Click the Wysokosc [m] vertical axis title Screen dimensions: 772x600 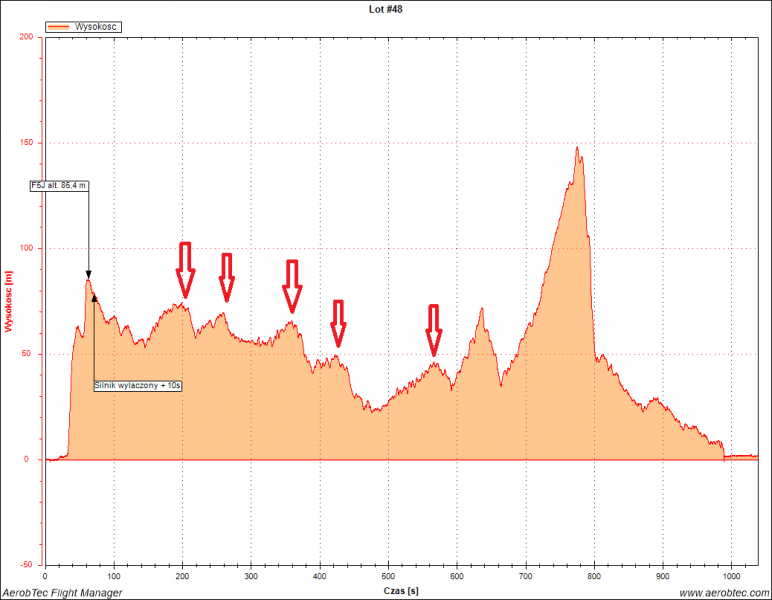click(x=9, y=301)
